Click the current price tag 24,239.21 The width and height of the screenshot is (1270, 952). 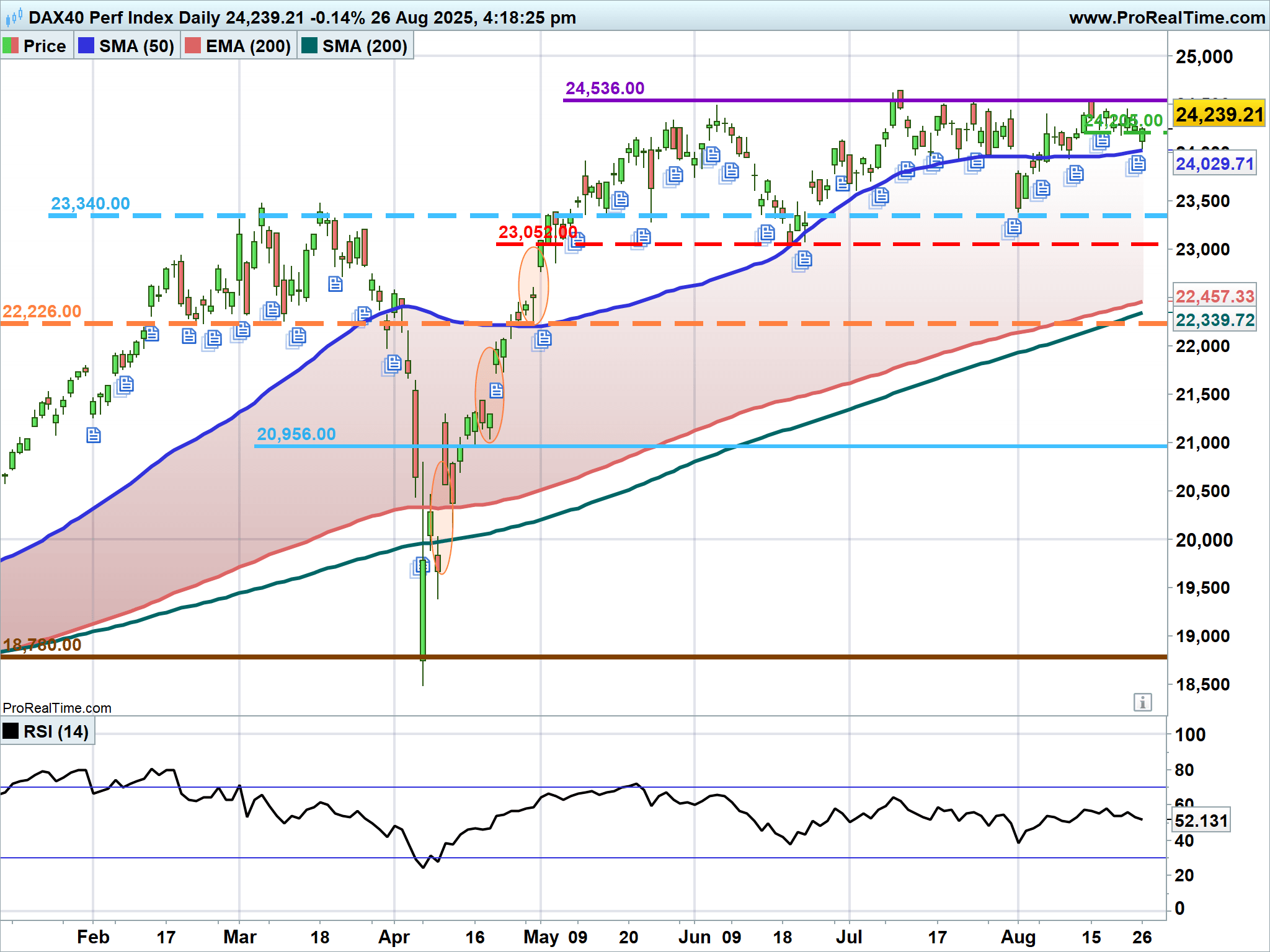pos(1219,114)
